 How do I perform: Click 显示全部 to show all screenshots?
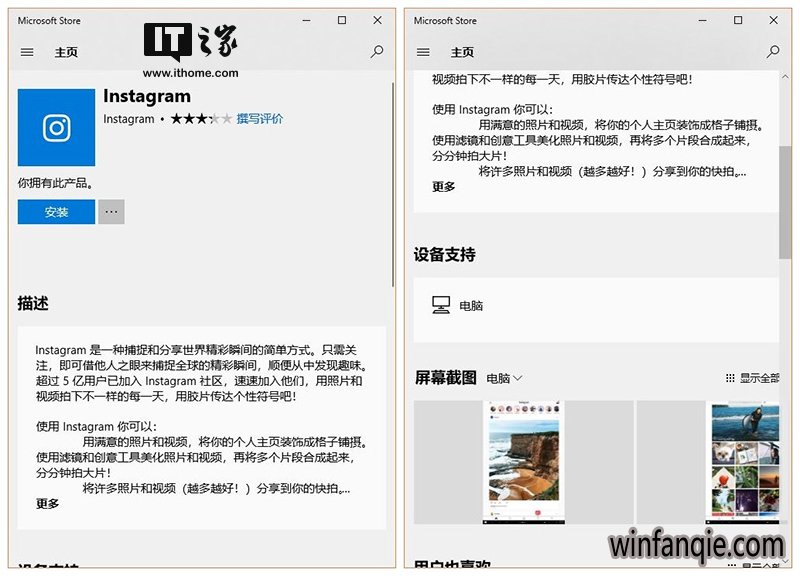pyautogui.click(x=759, y=378)
